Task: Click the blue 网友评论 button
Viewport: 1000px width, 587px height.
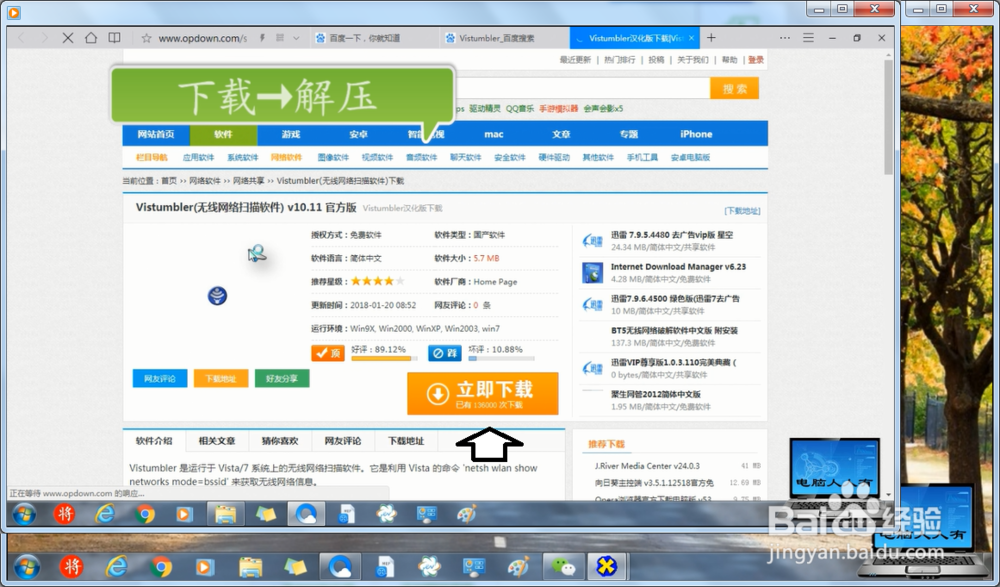Action: [160, 378]
